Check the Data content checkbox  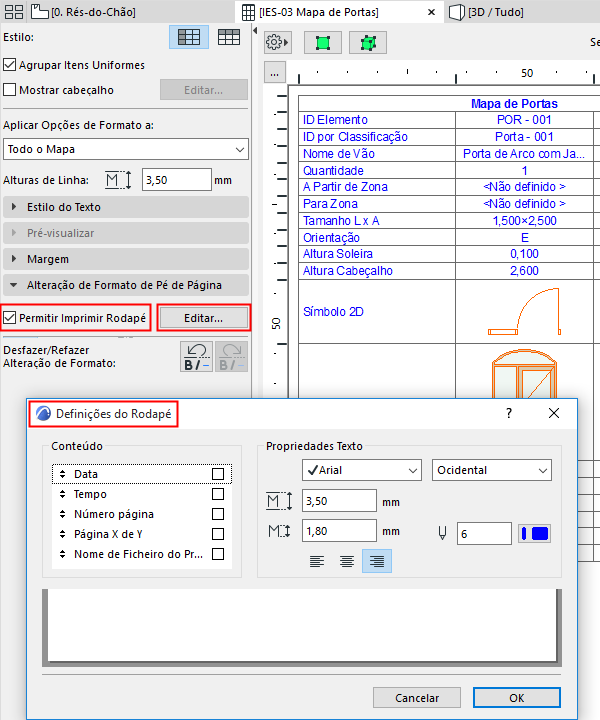[x=218, y=474]
